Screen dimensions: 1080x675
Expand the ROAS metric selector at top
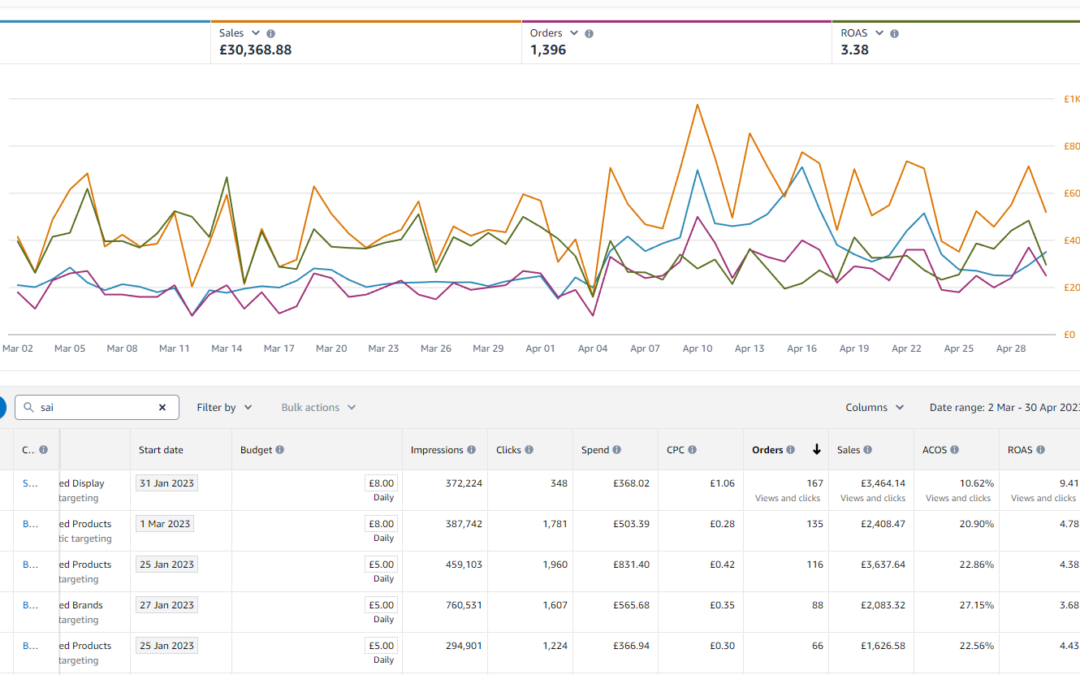click(x=879, y=34)
